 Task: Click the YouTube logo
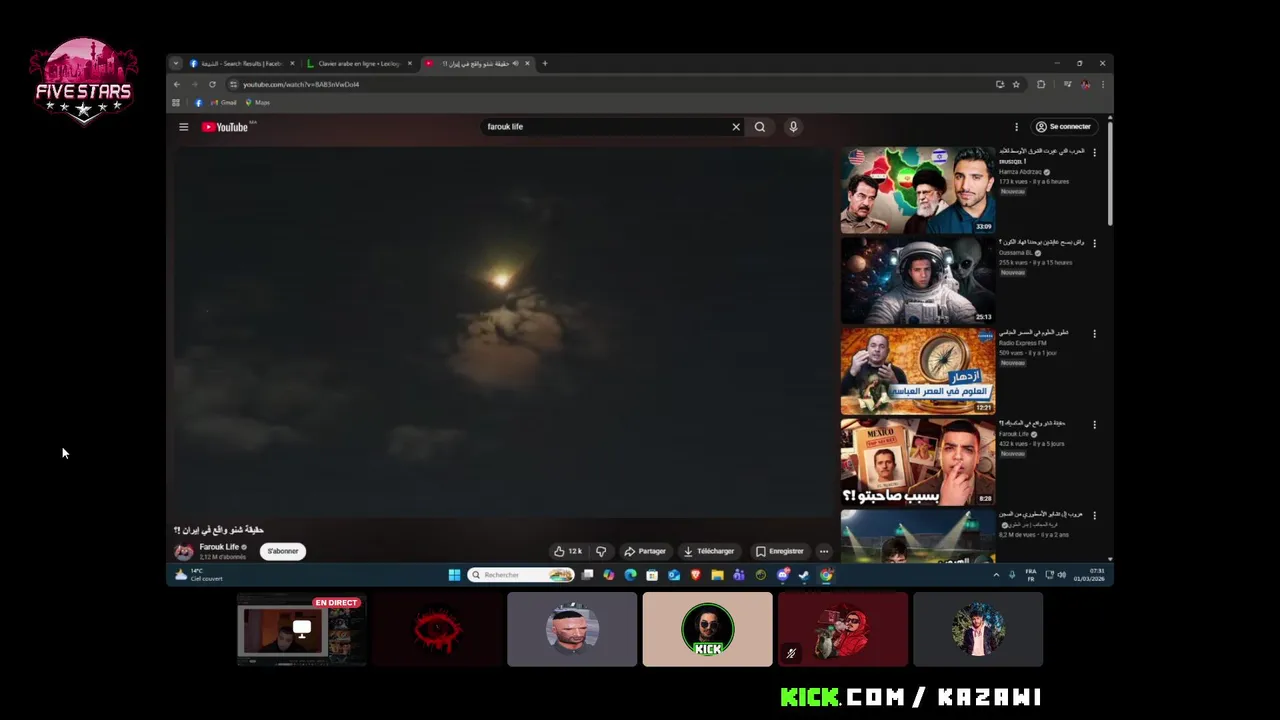click(x=225, y=127)
